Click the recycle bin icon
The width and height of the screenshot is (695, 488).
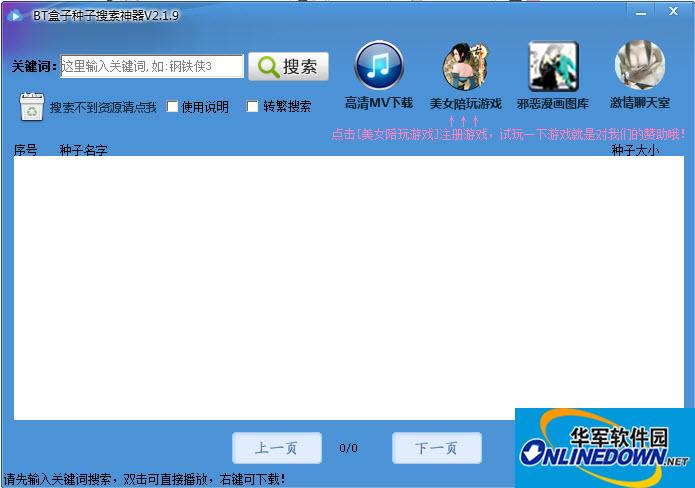(x=32, y=107)
